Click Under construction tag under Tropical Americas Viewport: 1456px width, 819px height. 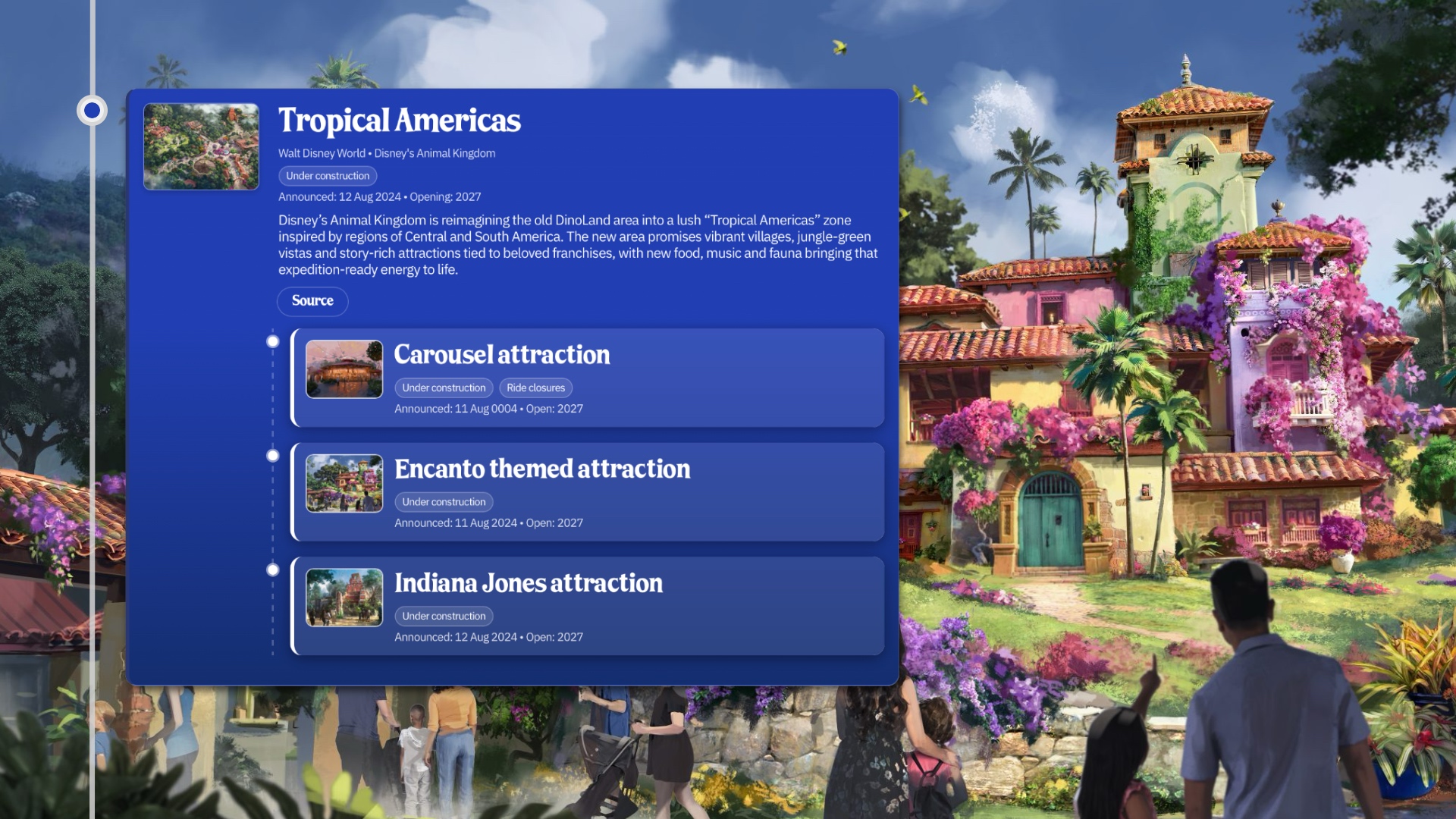pos(328,176)
